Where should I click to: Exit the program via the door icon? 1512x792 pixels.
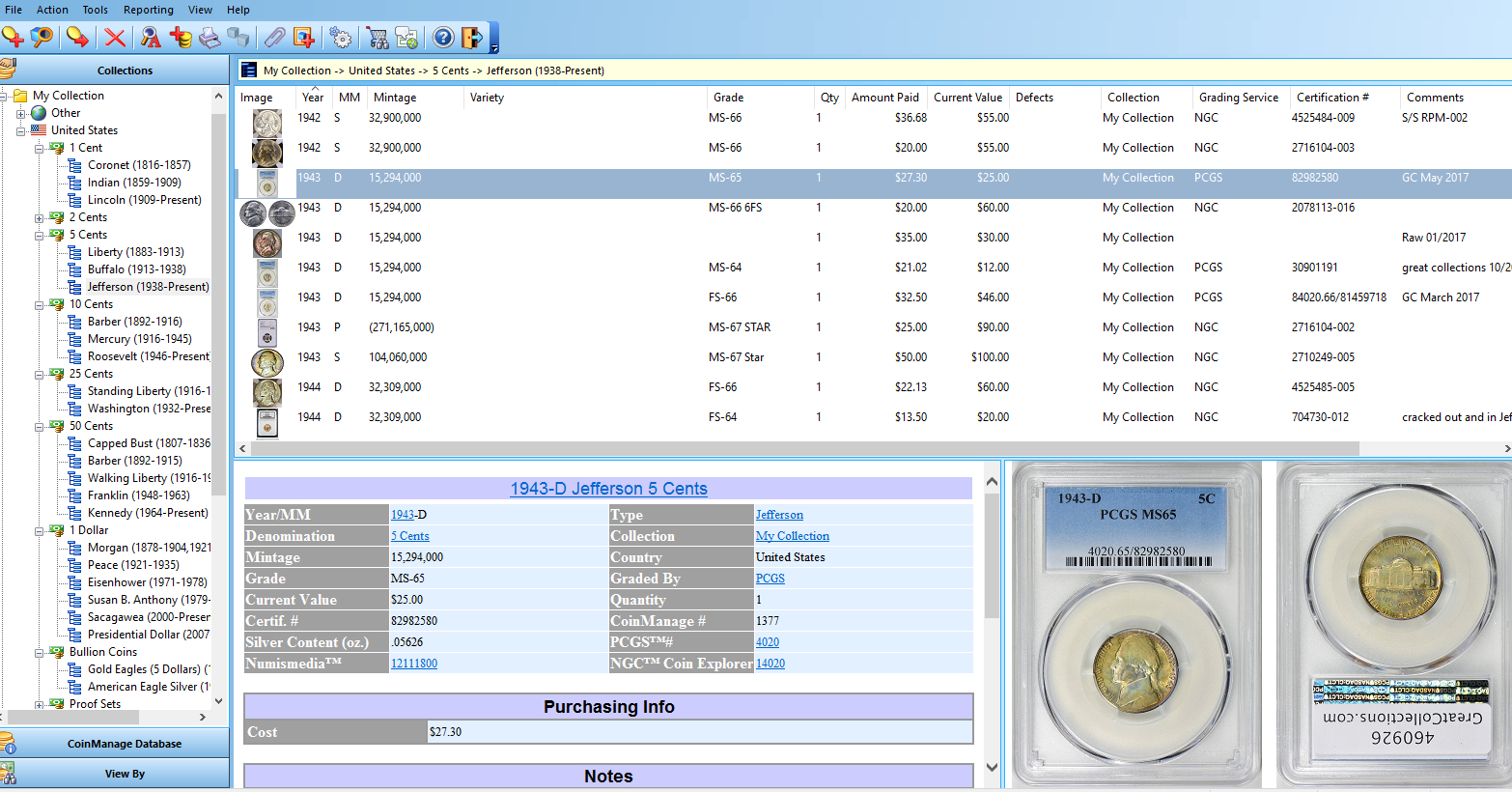coord(470,37)
